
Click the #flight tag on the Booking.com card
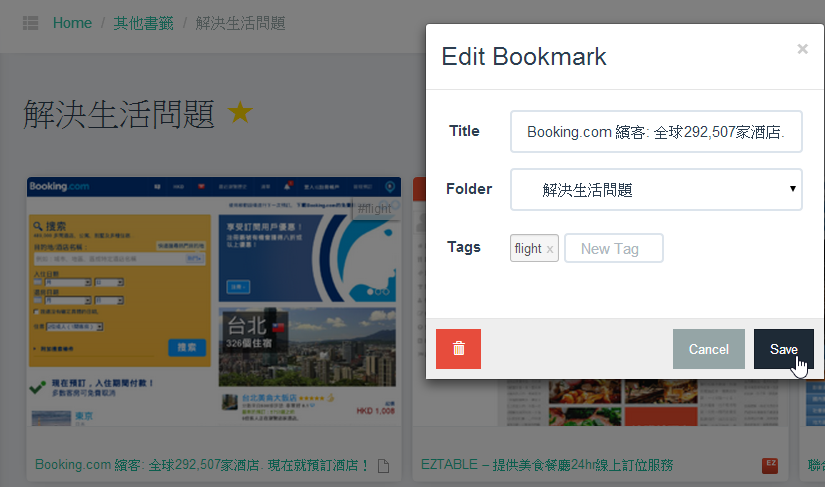coord(375,209)
